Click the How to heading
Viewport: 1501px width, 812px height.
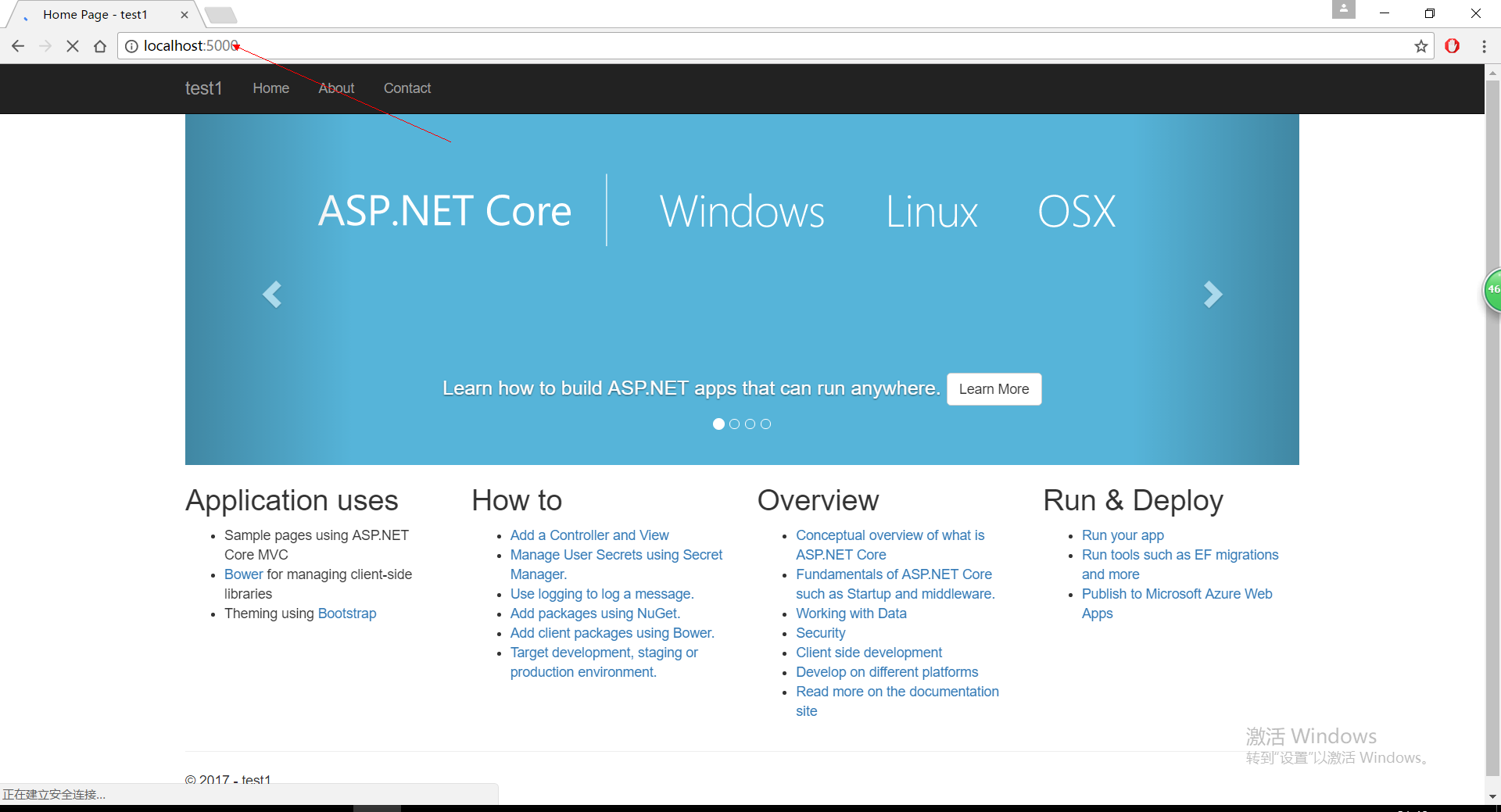pos(517,500)
